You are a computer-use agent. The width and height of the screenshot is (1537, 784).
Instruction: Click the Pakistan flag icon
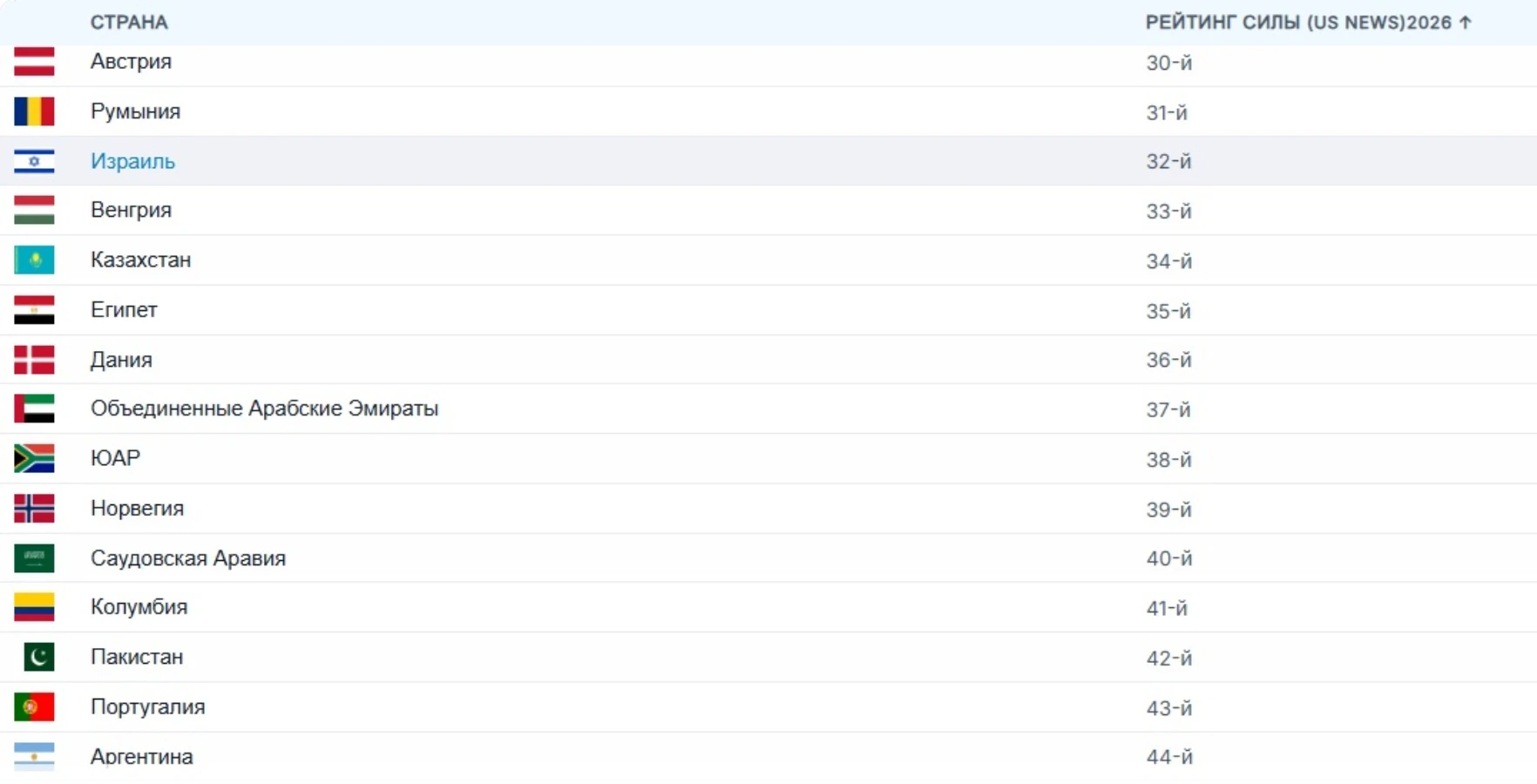[x=38, y=657]
